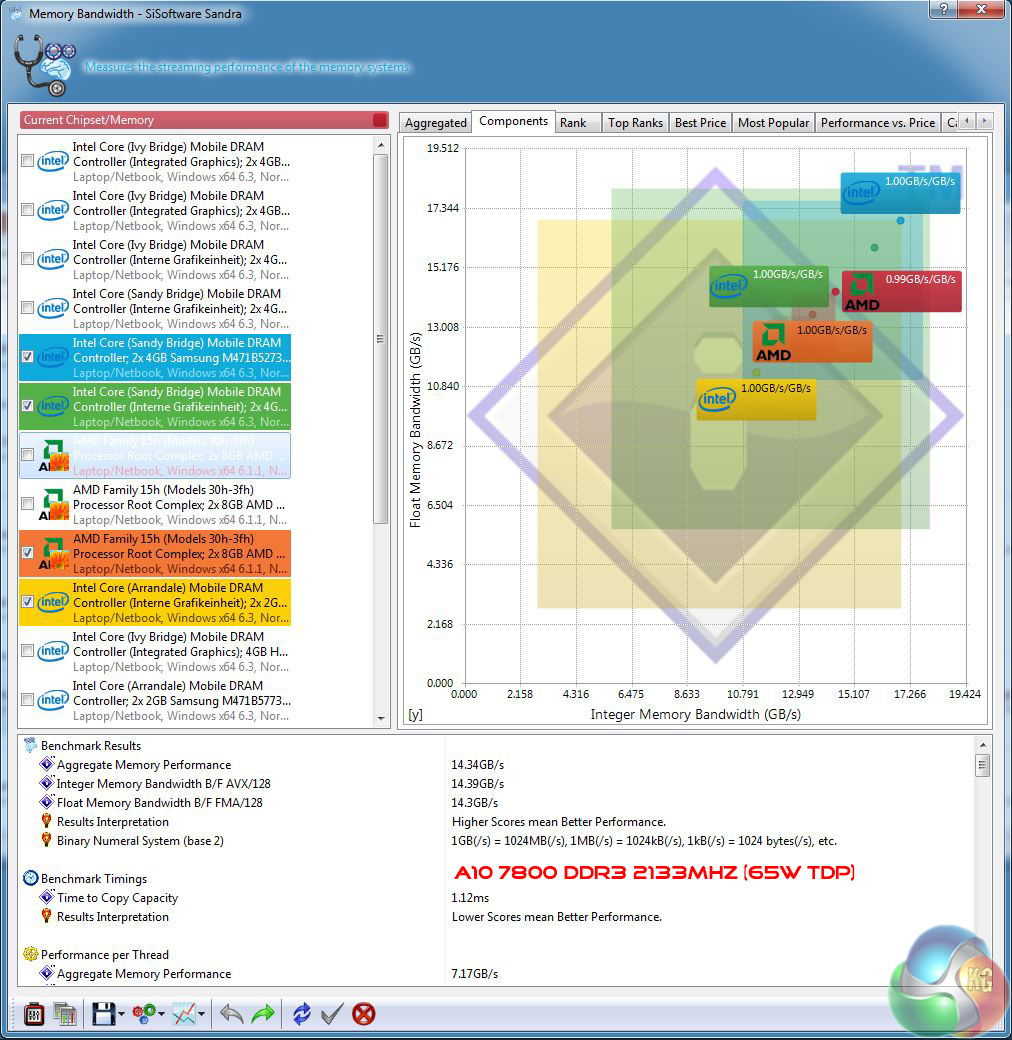The height and width of the screenshot is (1040, 1012).
Task: Click the '14.34GB/s' result value
Action: [x=477, y=765]
